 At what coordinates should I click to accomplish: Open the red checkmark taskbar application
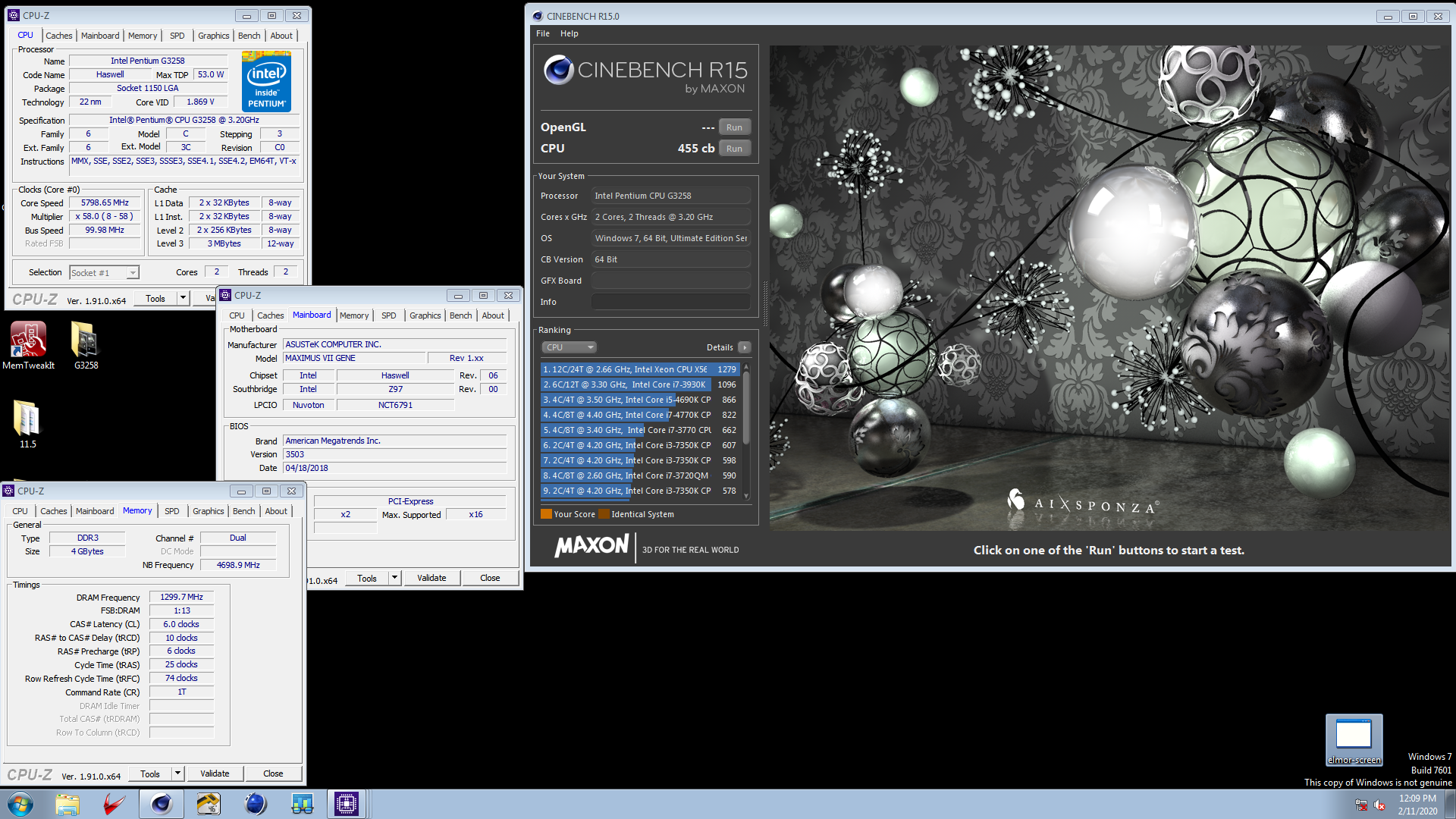[x=115, y=804]
